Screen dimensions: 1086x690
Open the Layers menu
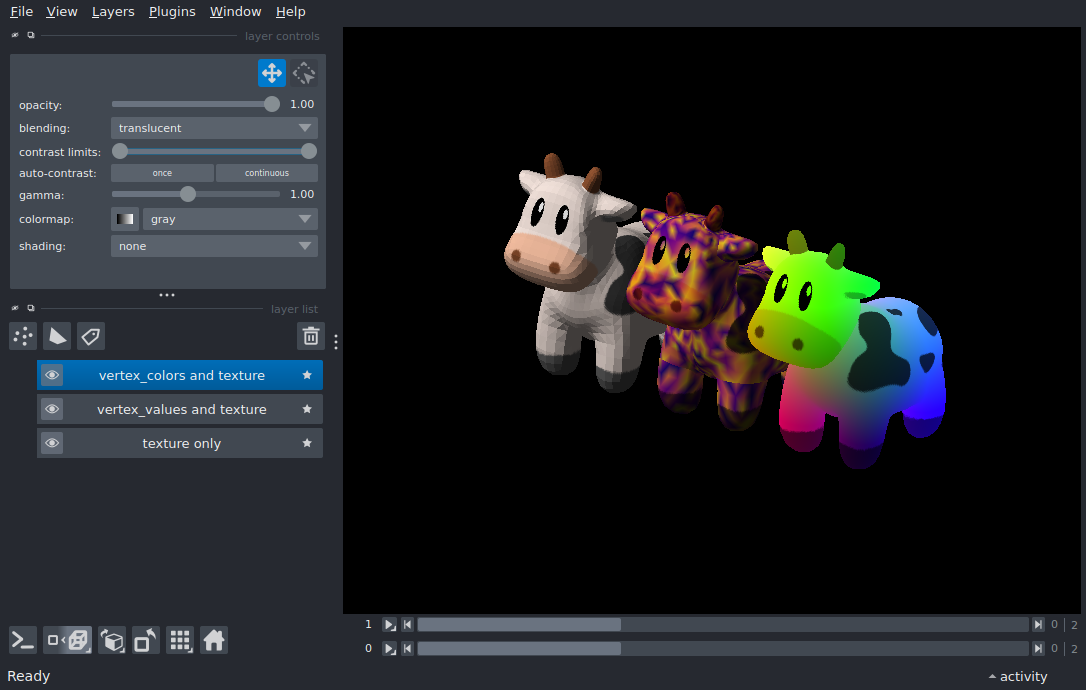113,12
